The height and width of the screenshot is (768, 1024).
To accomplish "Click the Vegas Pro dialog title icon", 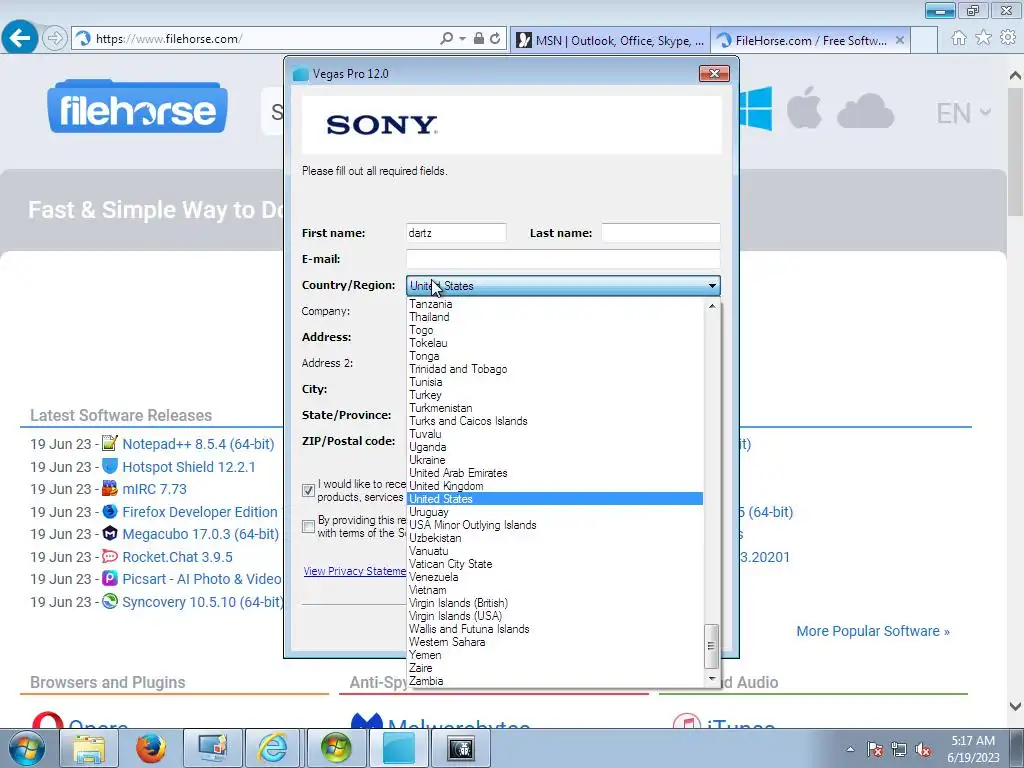I will (300, 74).
